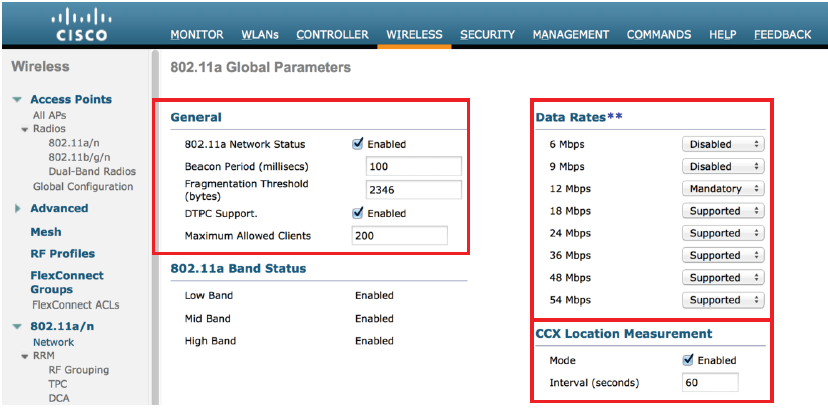Viewport: 828px width, 410px height.
Task: Switch to the SECURITY menu tab
Action: [487, 35]
